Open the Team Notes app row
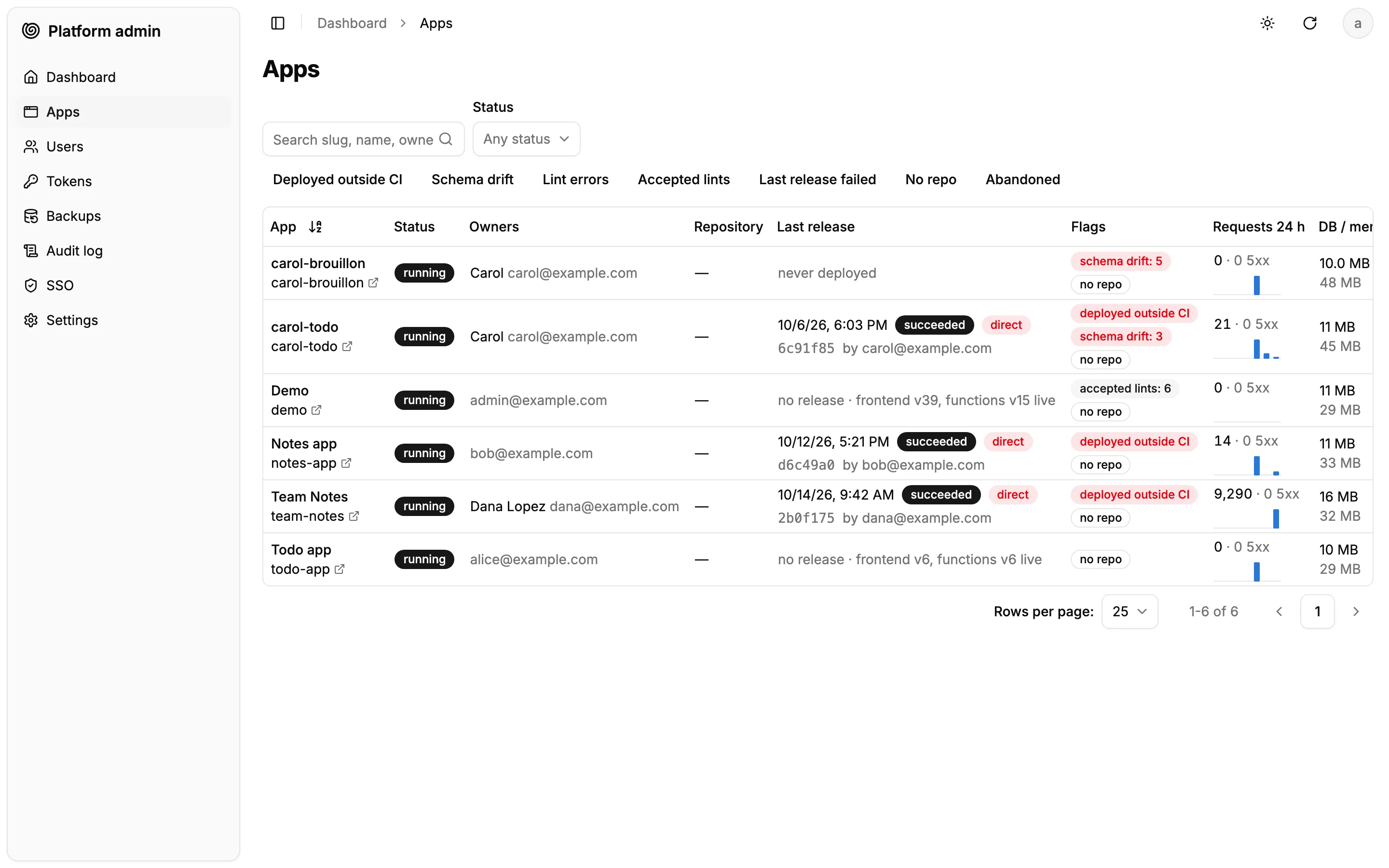Viewport: 1389px width, 868px height. [x=817, y=506]
